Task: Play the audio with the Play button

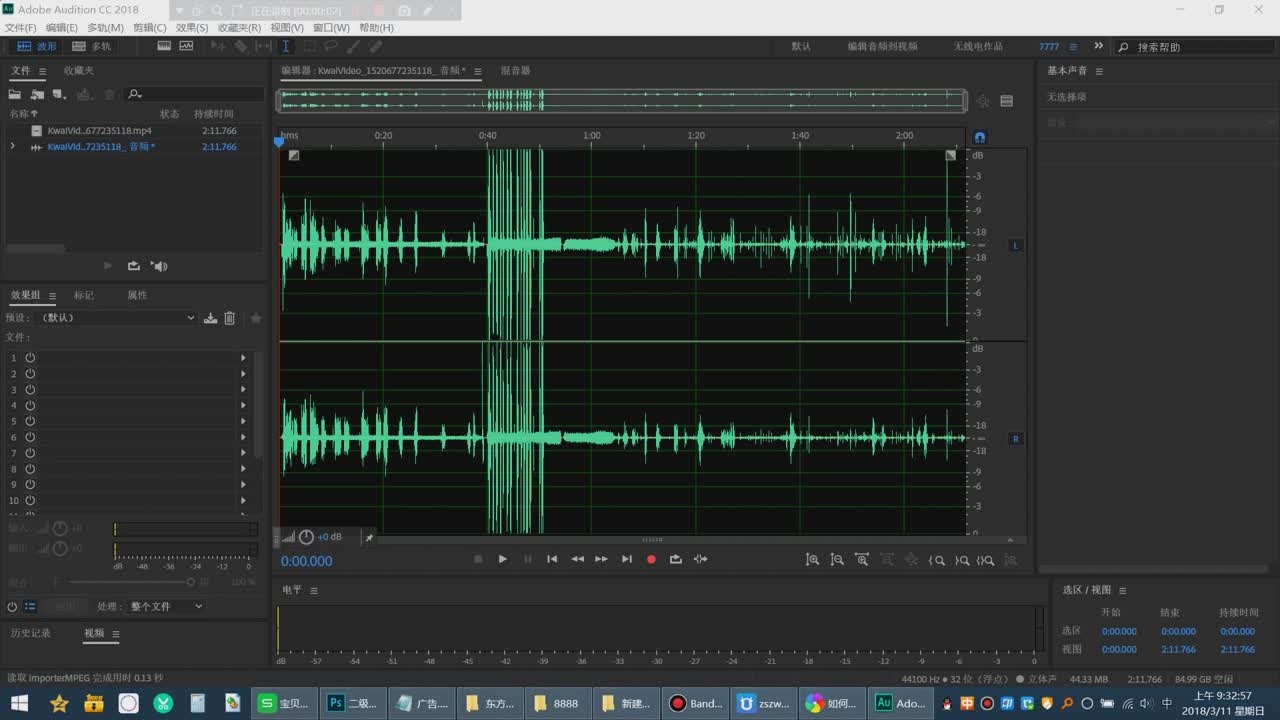Action: (503, 559)
